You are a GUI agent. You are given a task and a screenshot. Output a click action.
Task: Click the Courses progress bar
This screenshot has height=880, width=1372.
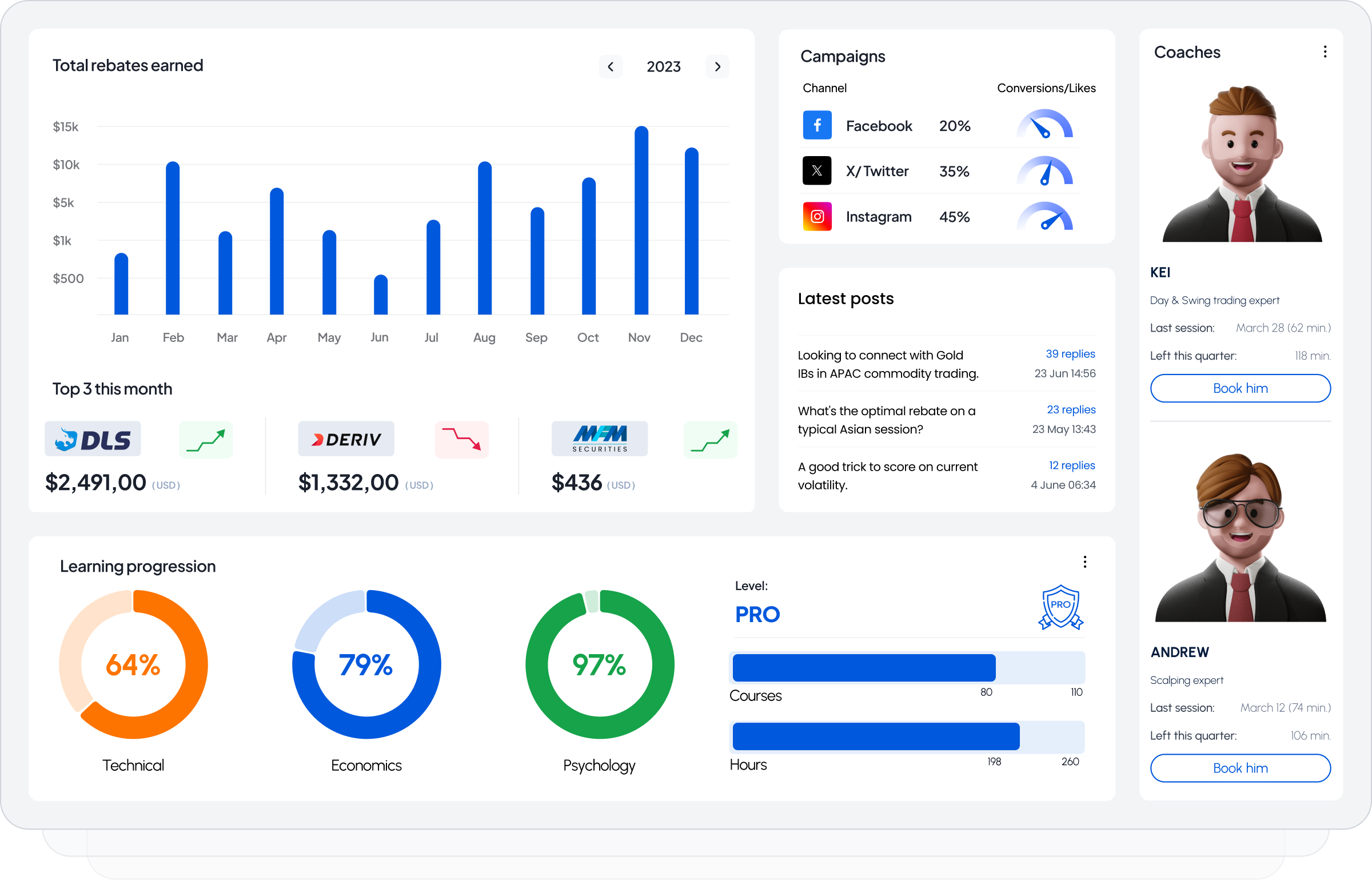(907, 668)
